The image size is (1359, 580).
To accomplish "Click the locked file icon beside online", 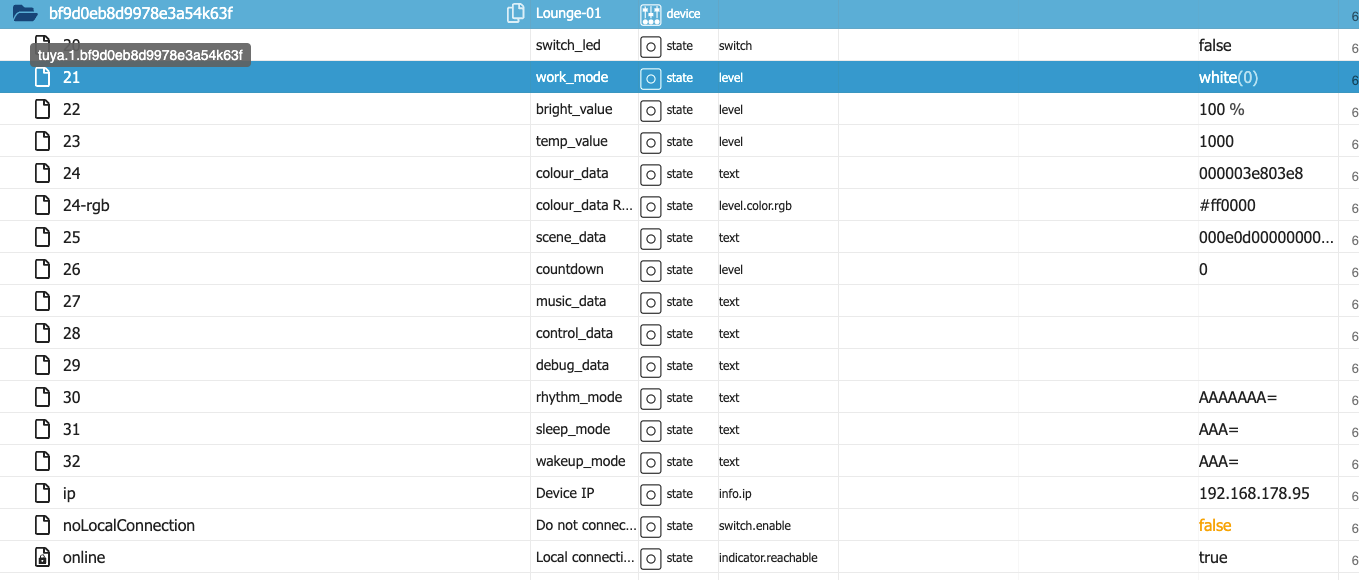I will point(42,557).
